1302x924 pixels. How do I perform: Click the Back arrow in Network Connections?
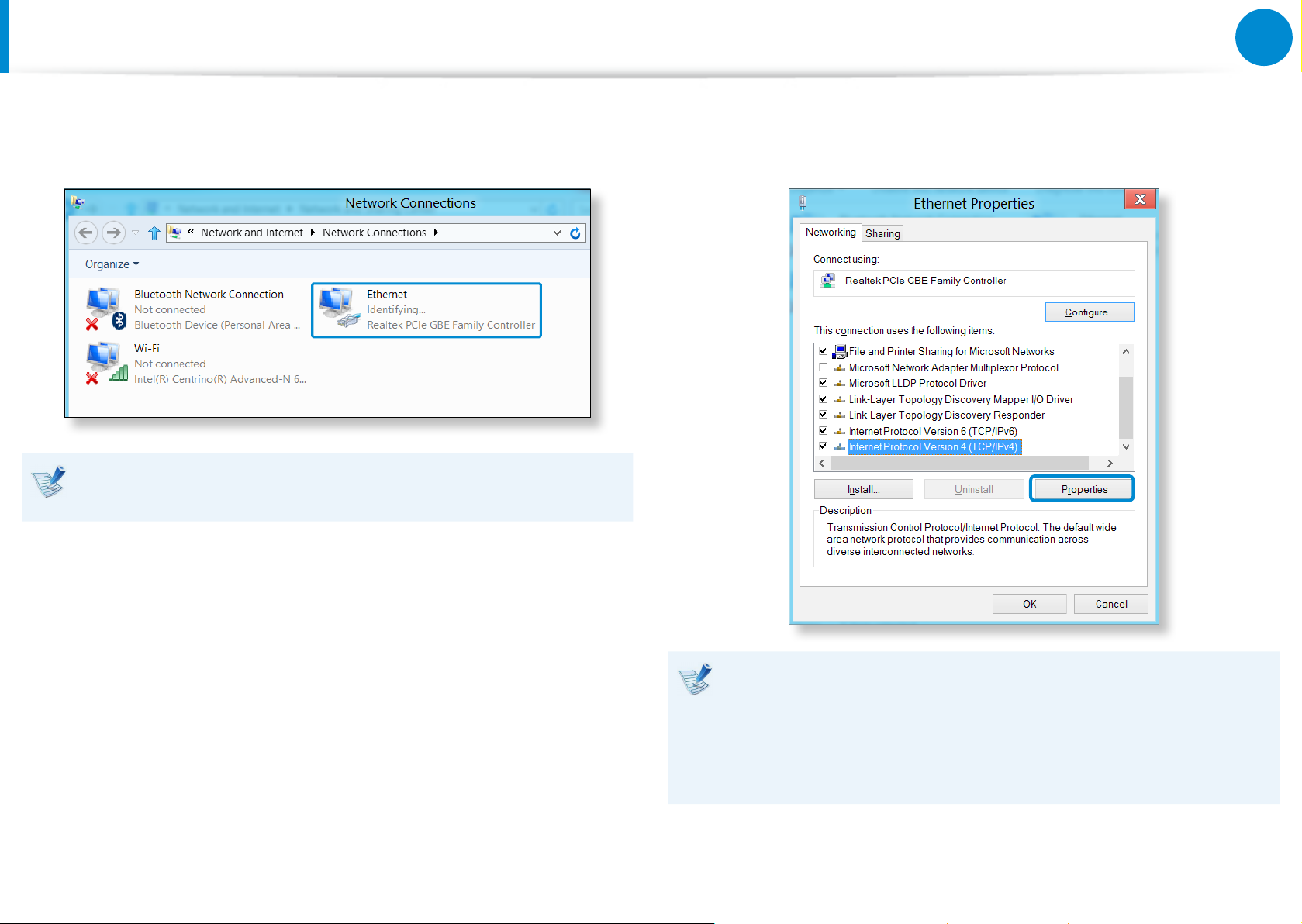point(86,233)
